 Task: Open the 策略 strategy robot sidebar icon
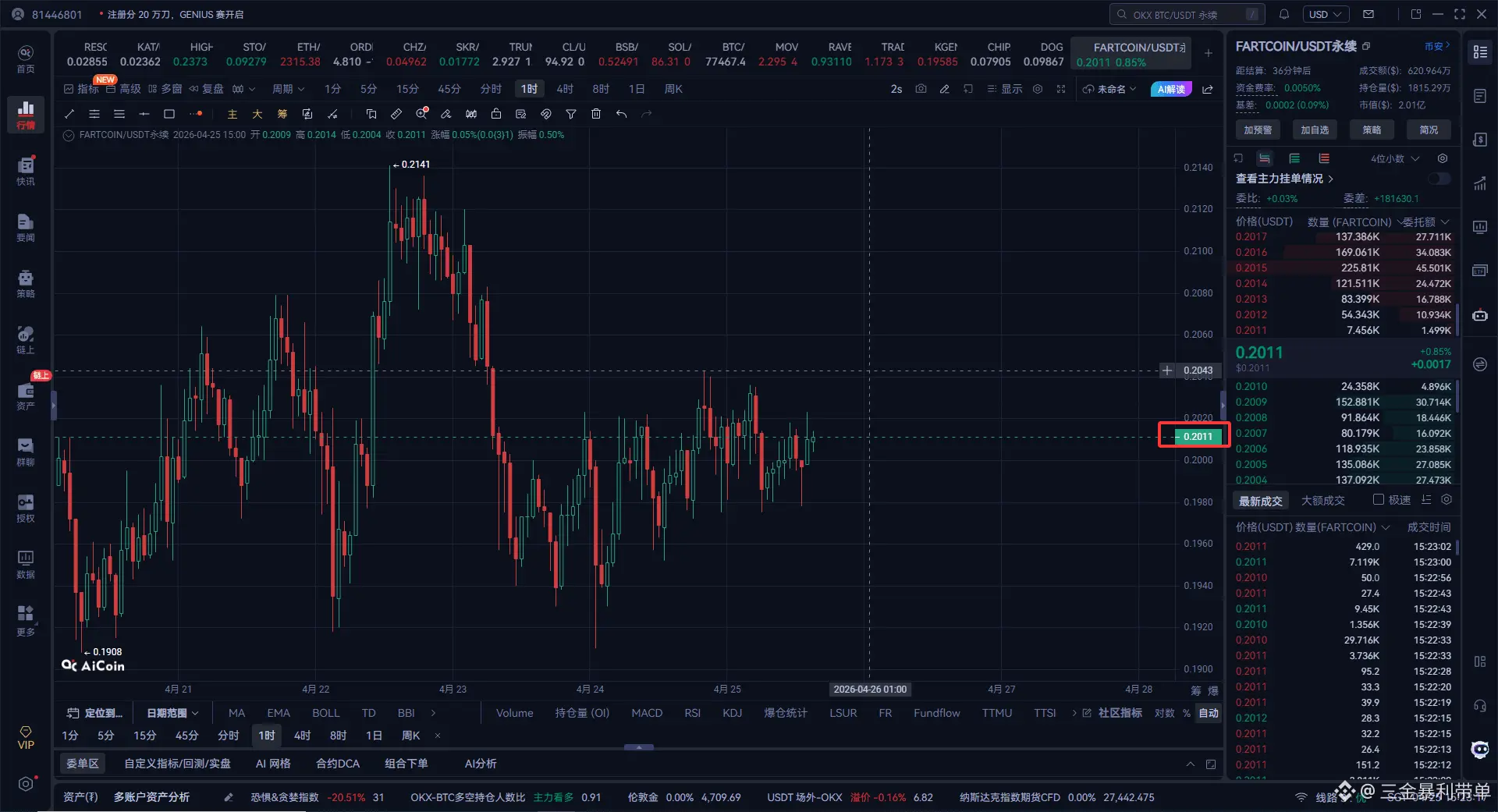tap(26, 282)
